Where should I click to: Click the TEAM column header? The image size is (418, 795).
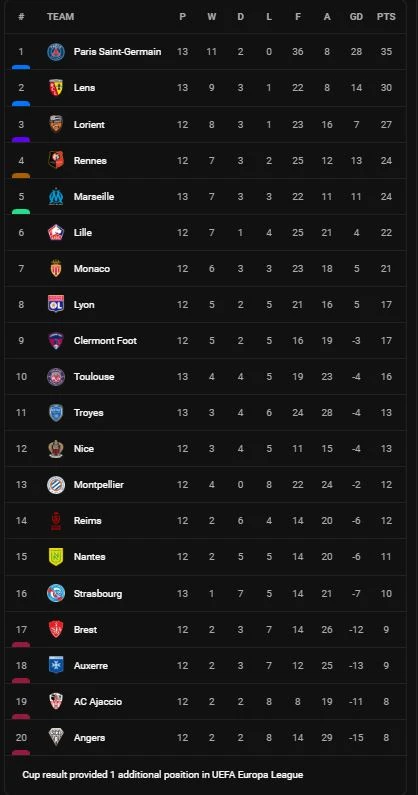pyautogui.click(x=60, y=17)
